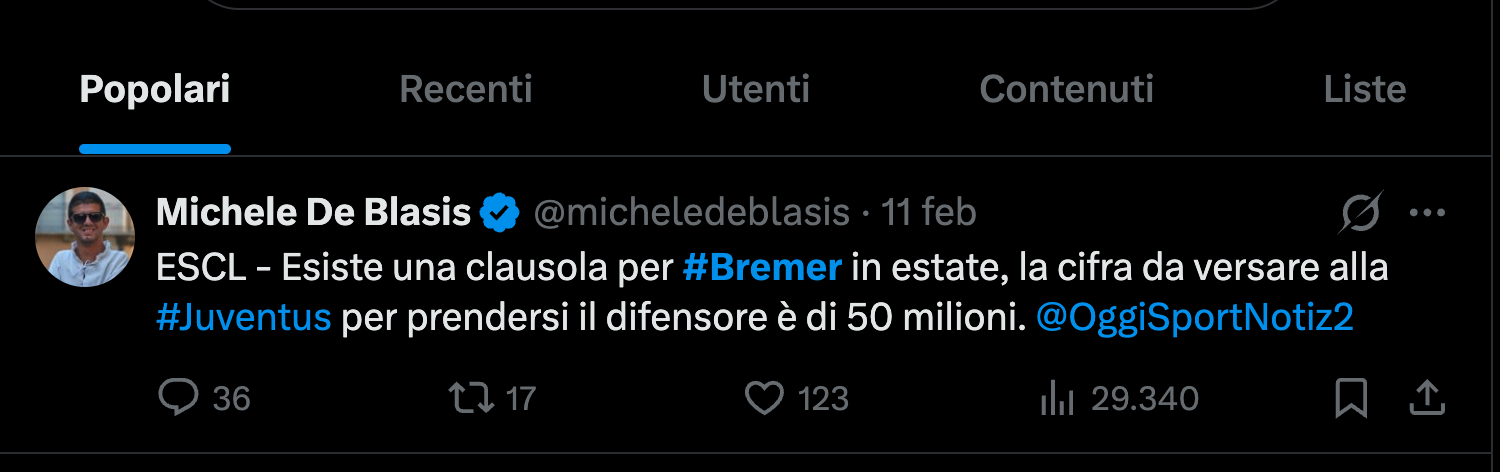Go to the Liste tab
1500x472 pixels.
(1365, 90)
